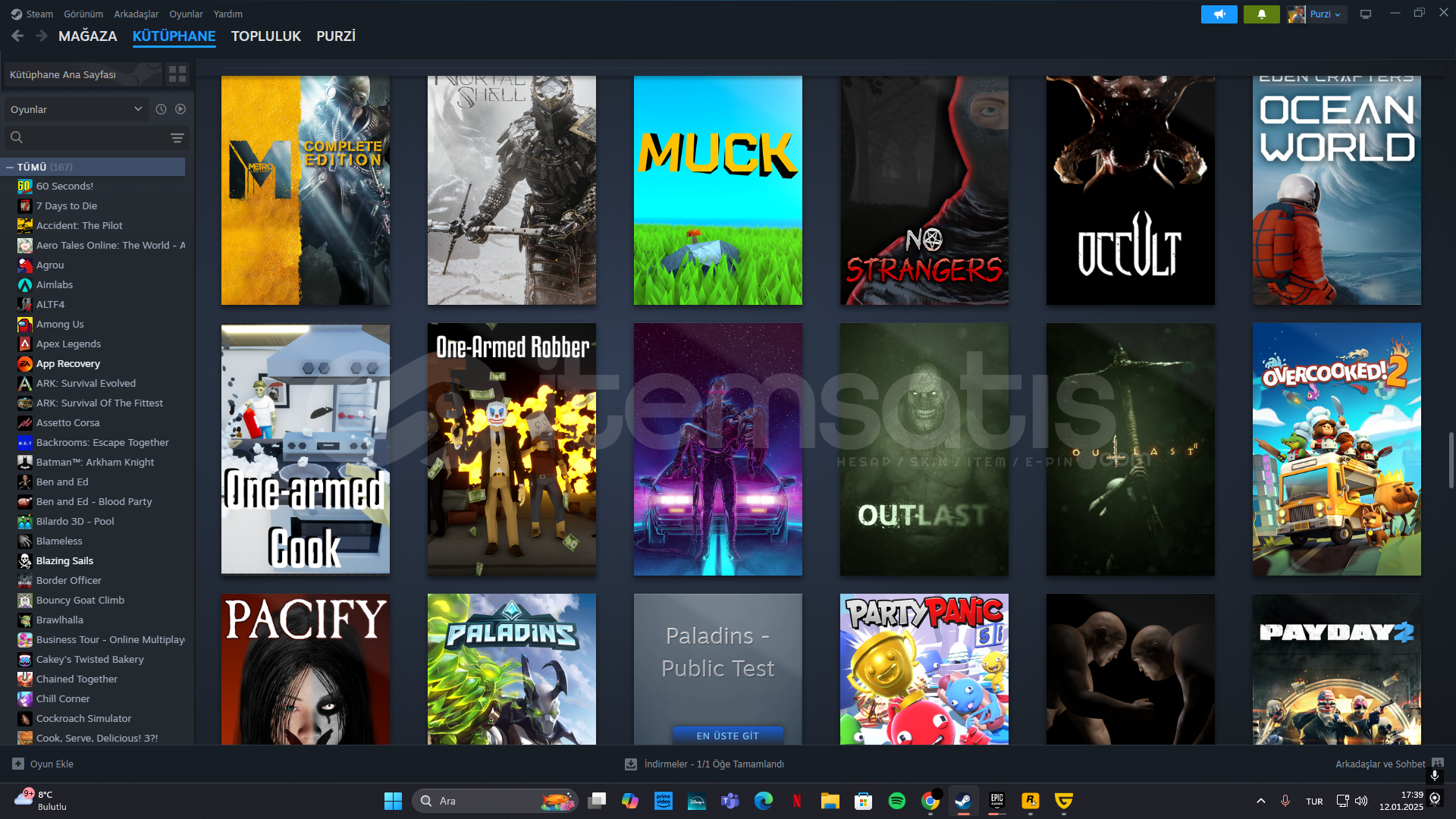Open the Oyunlar menu in menu bar
Screen dimensions: 1456x819
186,14
